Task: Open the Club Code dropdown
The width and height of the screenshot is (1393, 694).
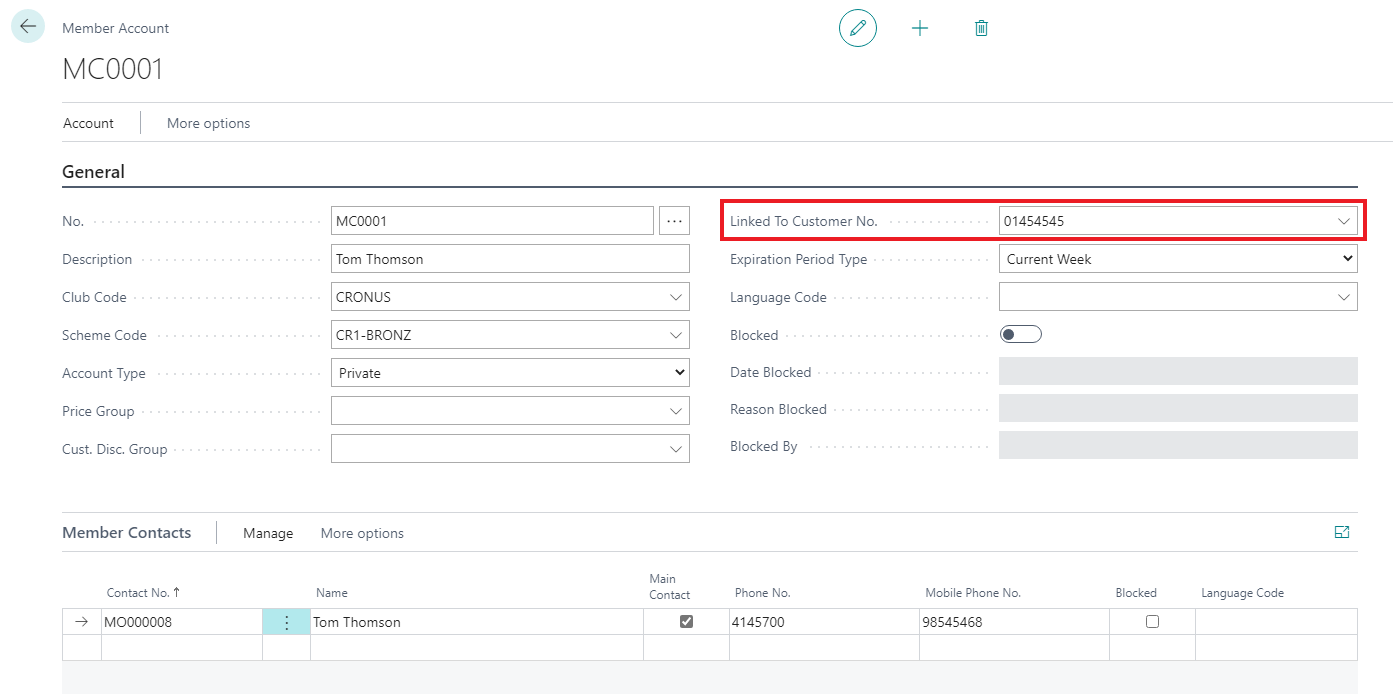Action: click(676, 297)
